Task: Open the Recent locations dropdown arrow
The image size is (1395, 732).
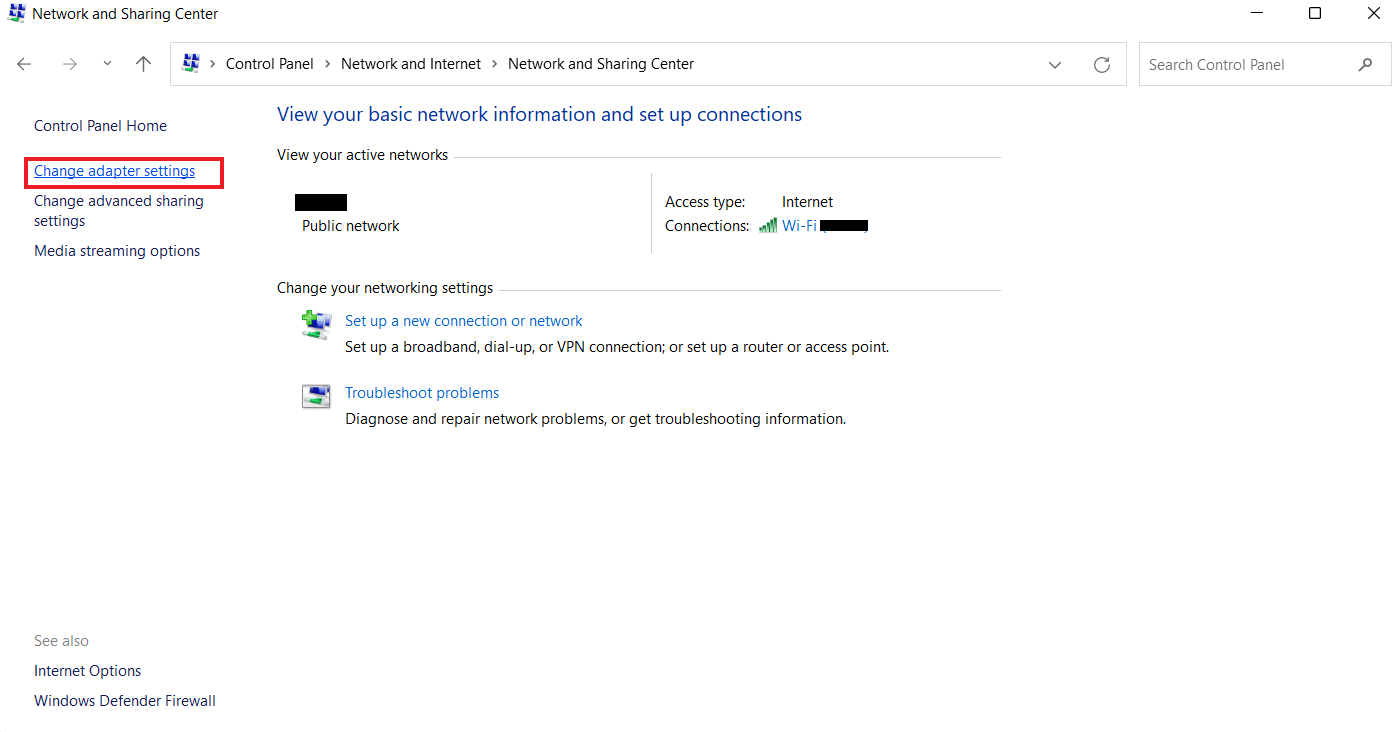Action: (107, 64)
